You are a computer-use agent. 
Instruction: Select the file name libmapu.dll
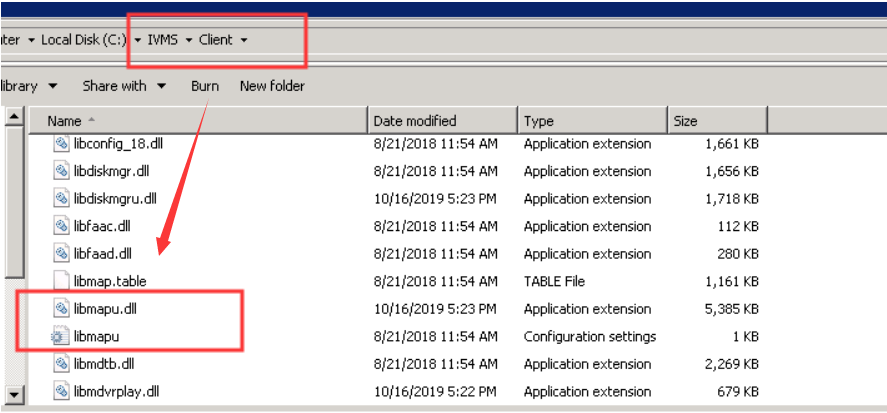click(x=105, y=309)
